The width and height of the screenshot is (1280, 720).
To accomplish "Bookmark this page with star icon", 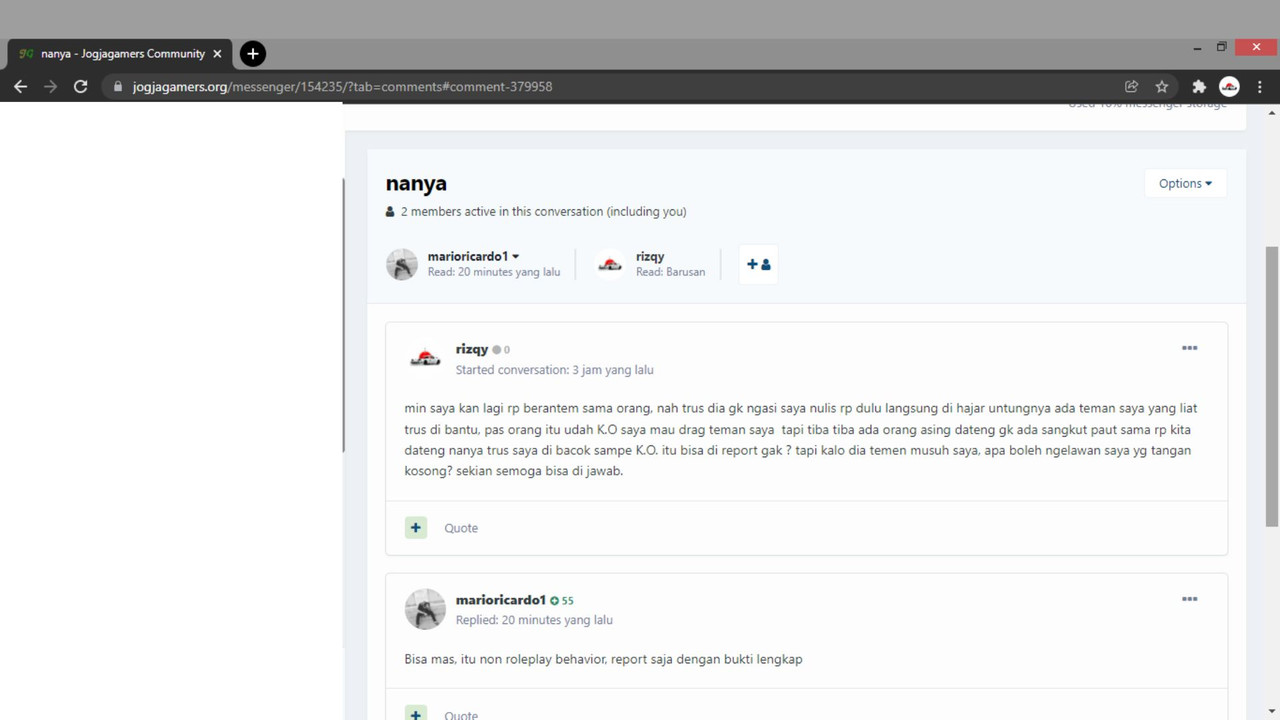I will [x=1161, y=87].
